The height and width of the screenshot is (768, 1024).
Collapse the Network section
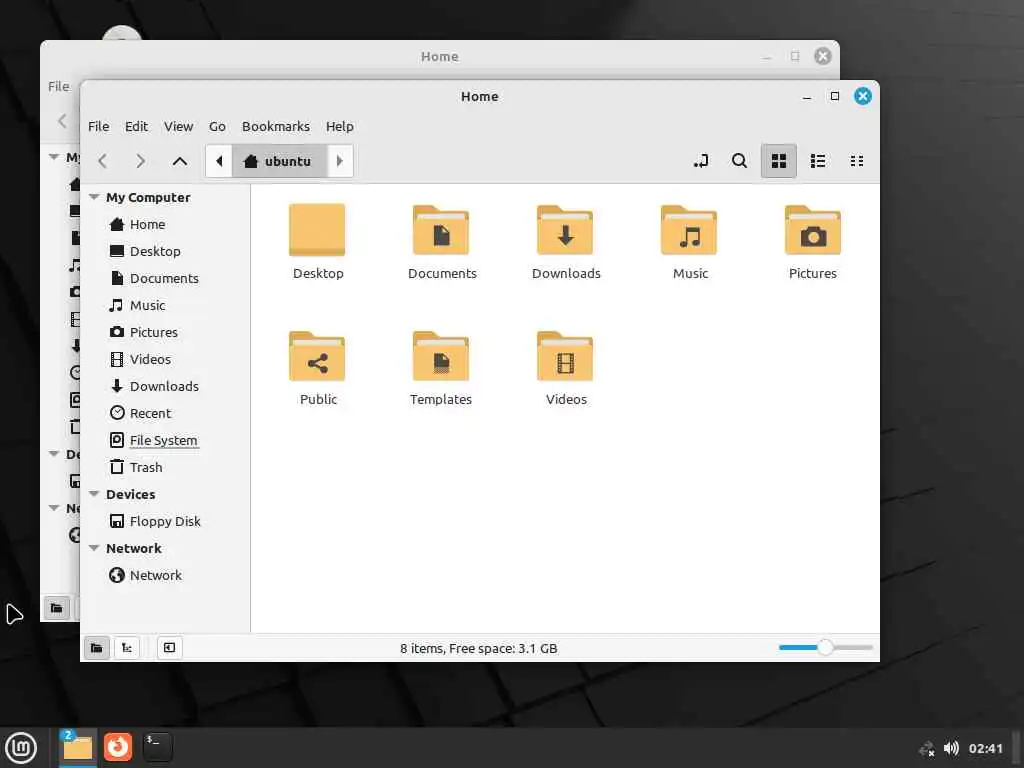coord(94,549)
